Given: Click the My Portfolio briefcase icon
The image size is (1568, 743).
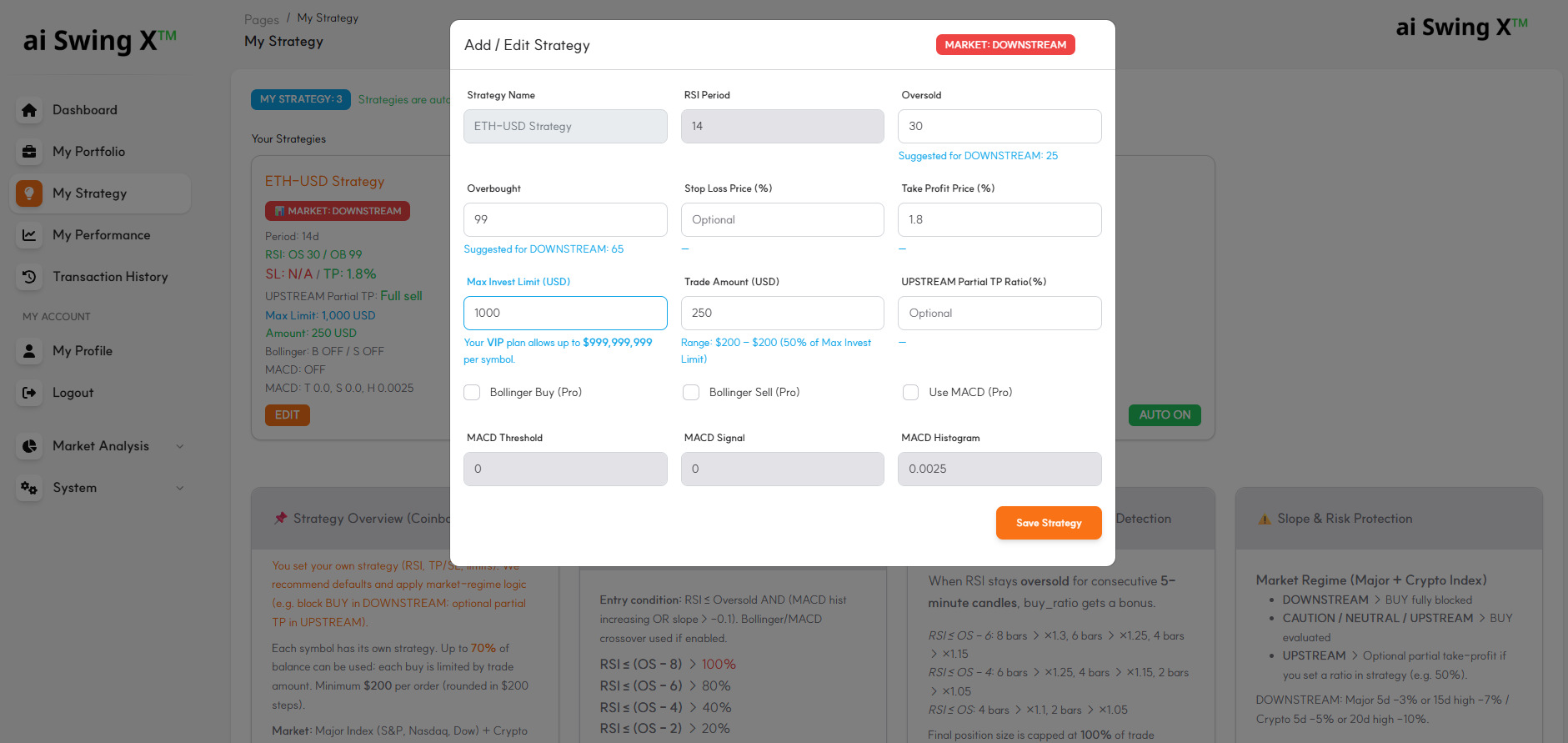Looking at the screenshot, I should coord(29,152).
